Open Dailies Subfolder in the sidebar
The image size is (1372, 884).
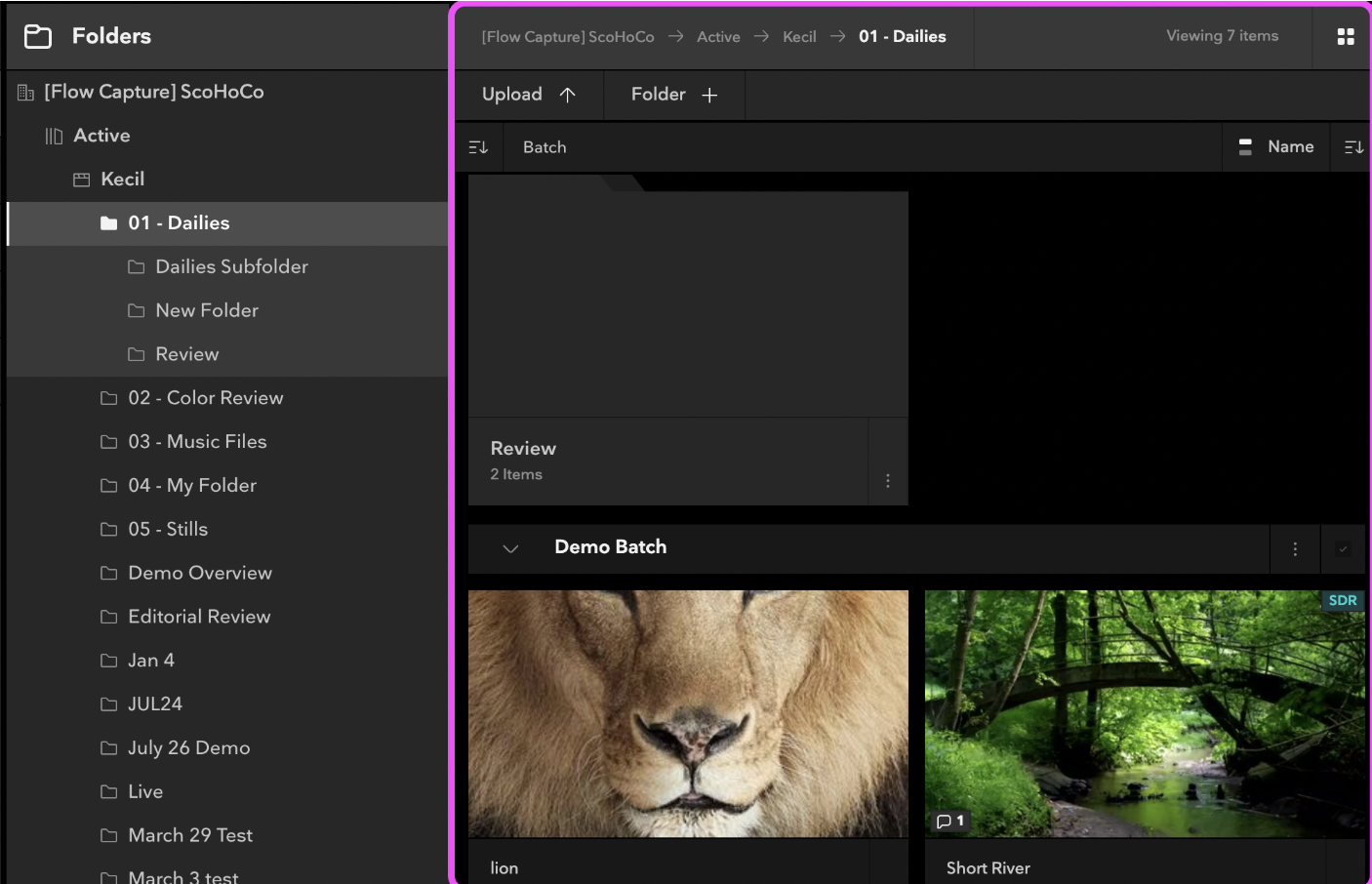[x=231, y=267]
